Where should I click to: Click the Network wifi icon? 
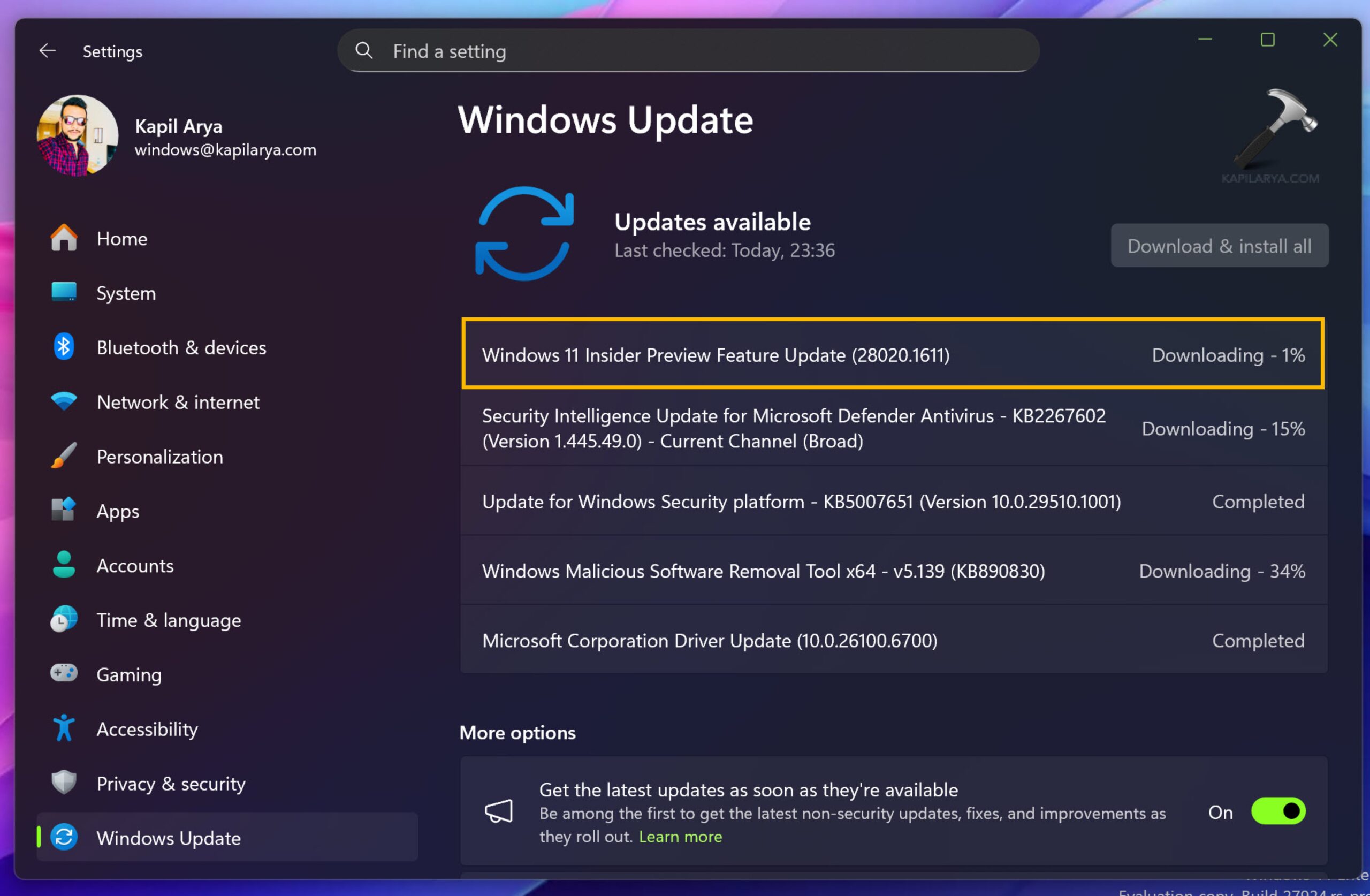(x=64, y=401)
